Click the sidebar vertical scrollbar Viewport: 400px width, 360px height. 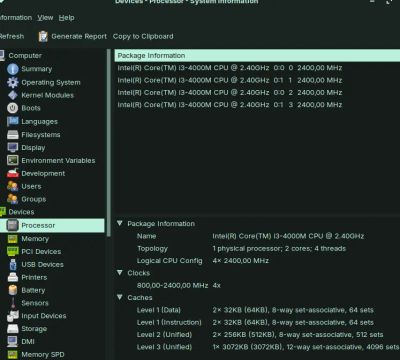click(109, 143)
